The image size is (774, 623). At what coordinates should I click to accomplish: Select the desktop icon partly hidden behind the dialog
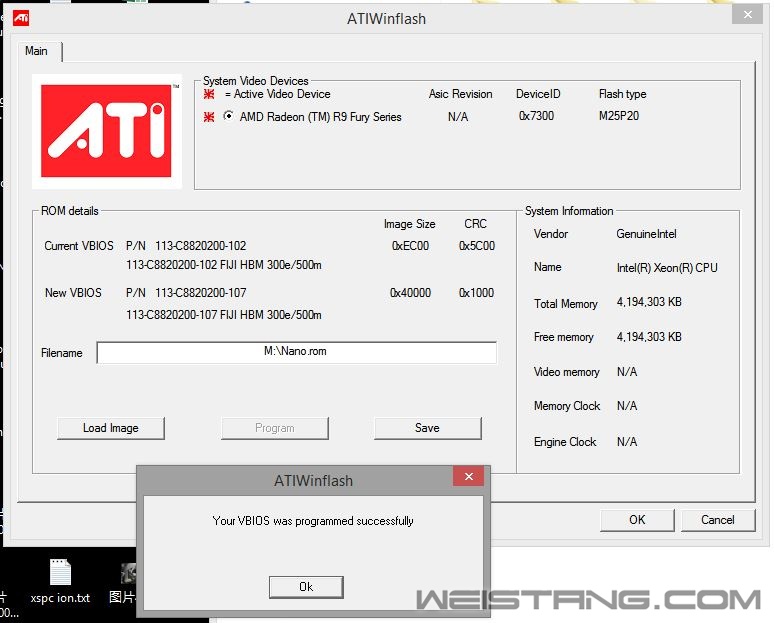[x=122, y=584]
